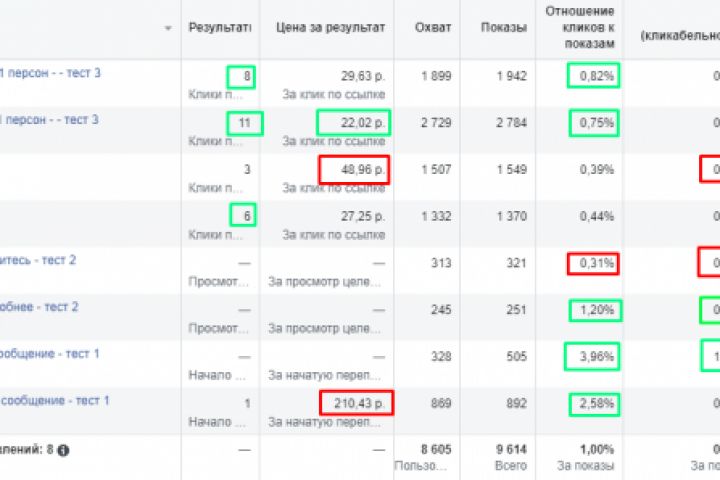Click the Показы column header
The height and width of the screenshot is (480, 720).
click(503, 28)
